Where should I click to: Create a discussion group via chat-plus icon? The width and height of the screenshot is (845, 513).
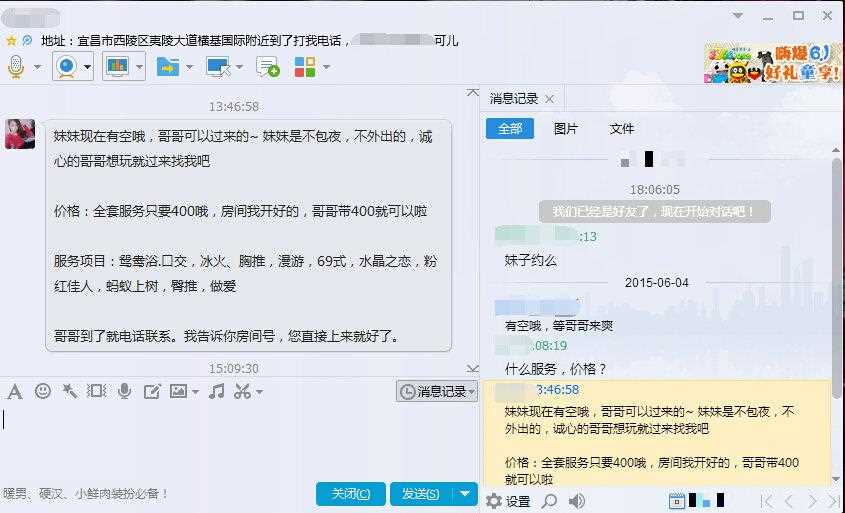point(268,67)
